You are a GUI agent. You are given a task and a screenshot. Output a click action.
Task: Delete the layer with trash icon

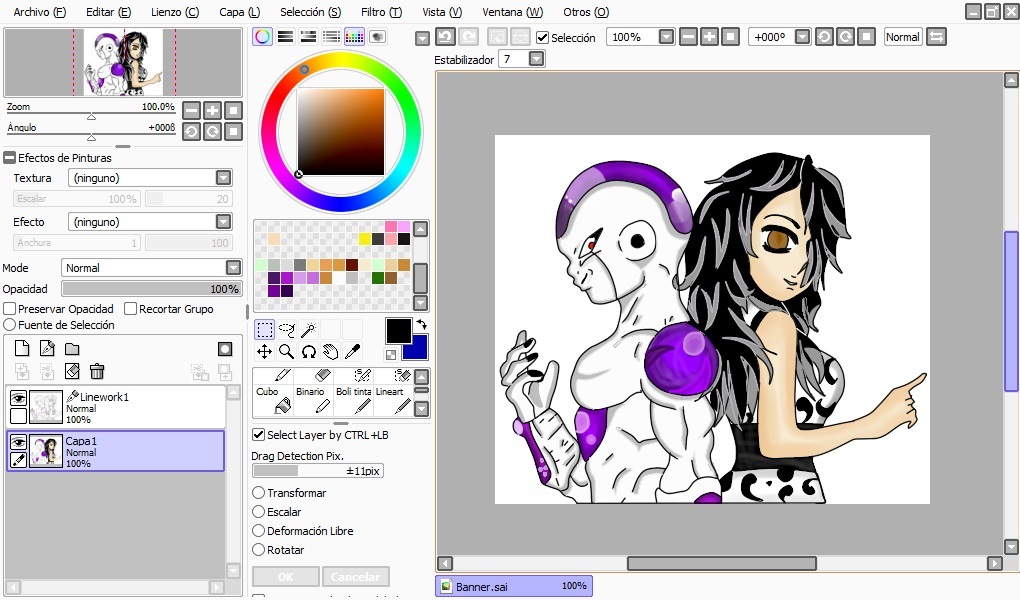point(97,372)
